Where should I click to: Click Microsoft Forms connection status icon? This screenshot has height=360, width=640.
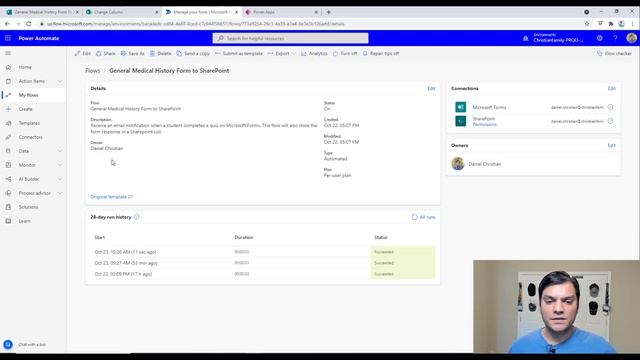610,107
